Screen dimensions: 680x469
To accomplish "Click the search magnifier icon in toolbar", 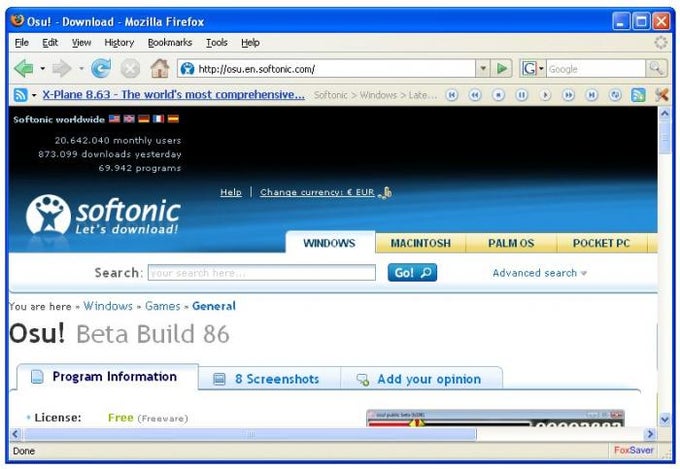I will click(656, 69).
